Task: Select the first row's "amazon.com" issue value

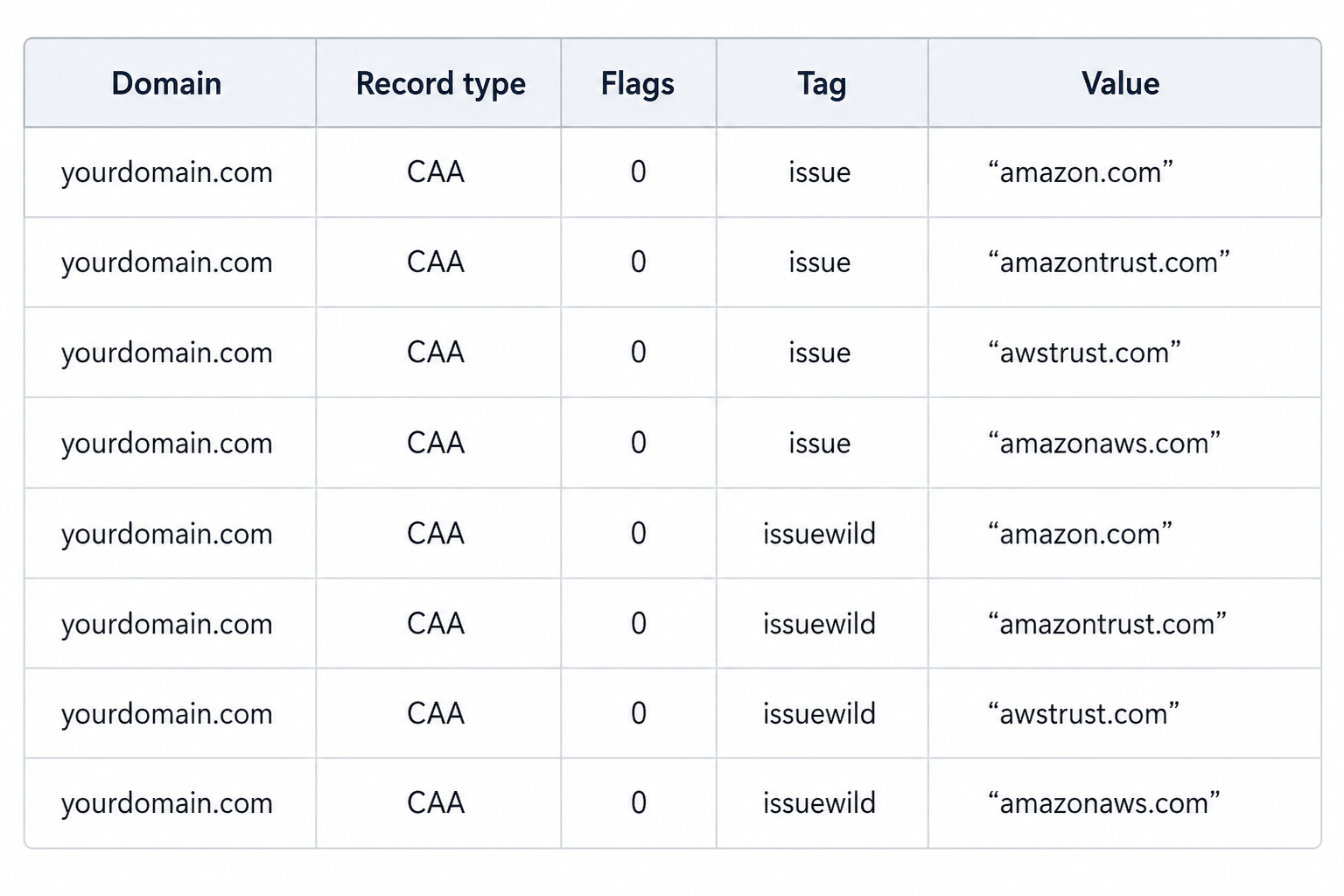Action: point(1080,172)
